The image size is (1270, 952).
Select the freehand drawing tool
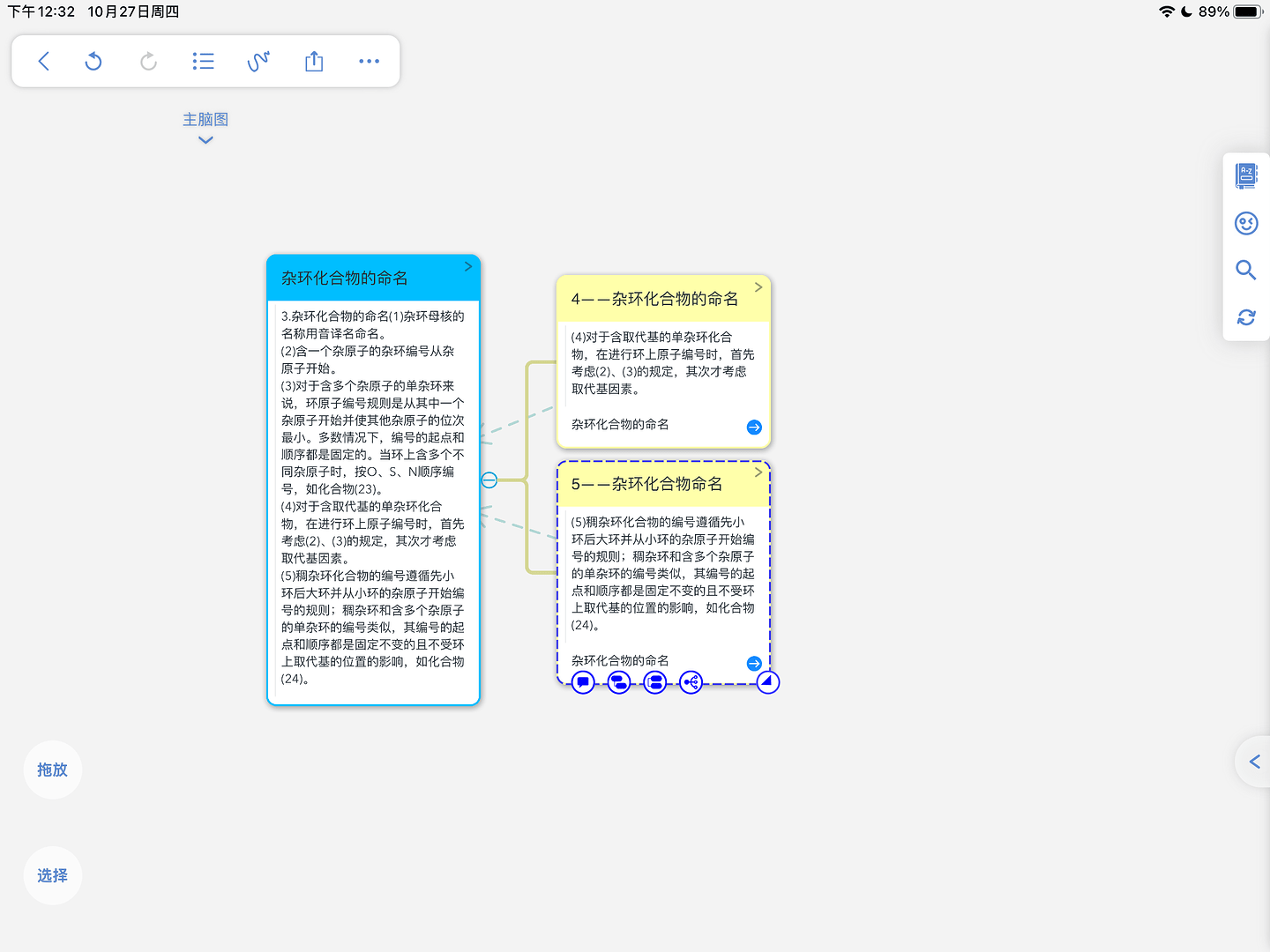coord(258,61)
